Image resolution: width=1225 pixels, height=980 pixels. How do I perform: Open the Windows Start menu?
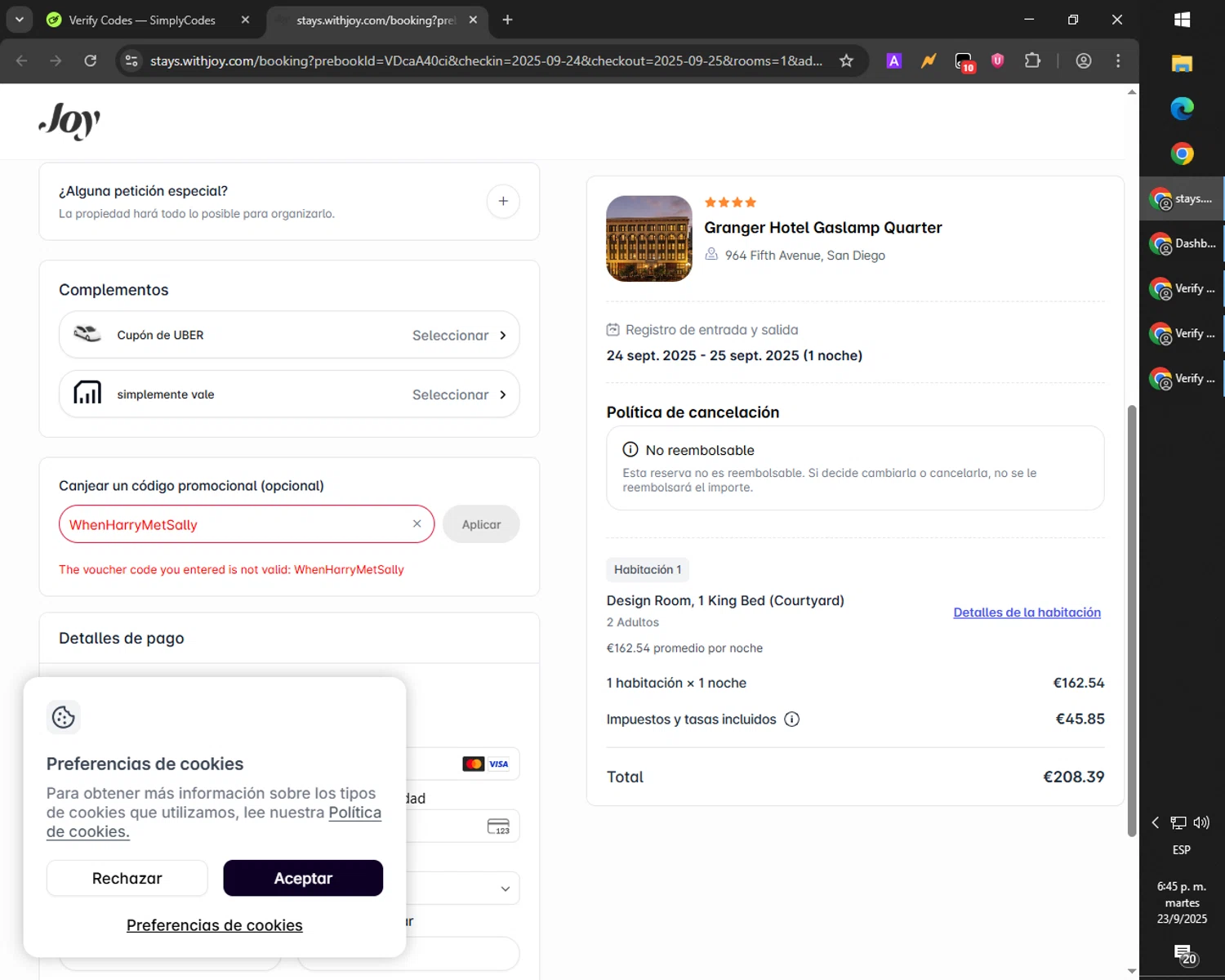tap(1182, 20)
